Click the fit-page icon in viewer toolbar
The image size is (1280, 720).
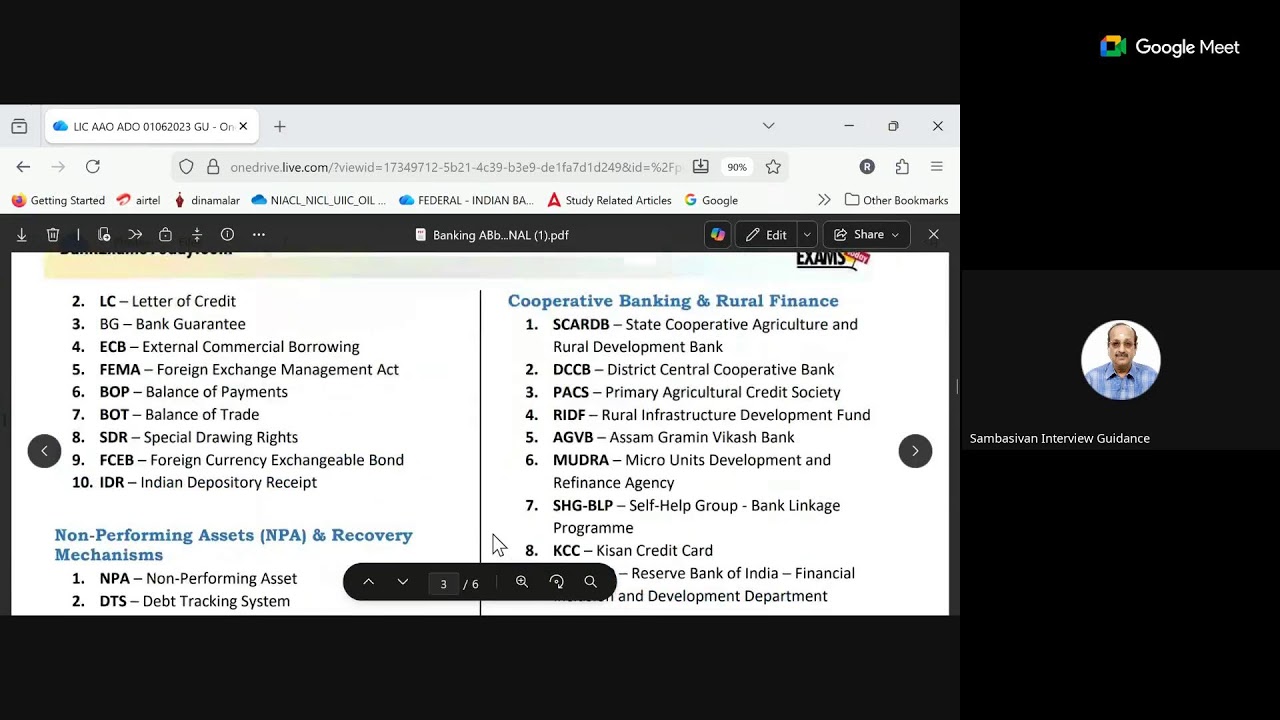(x=196, y=235)
